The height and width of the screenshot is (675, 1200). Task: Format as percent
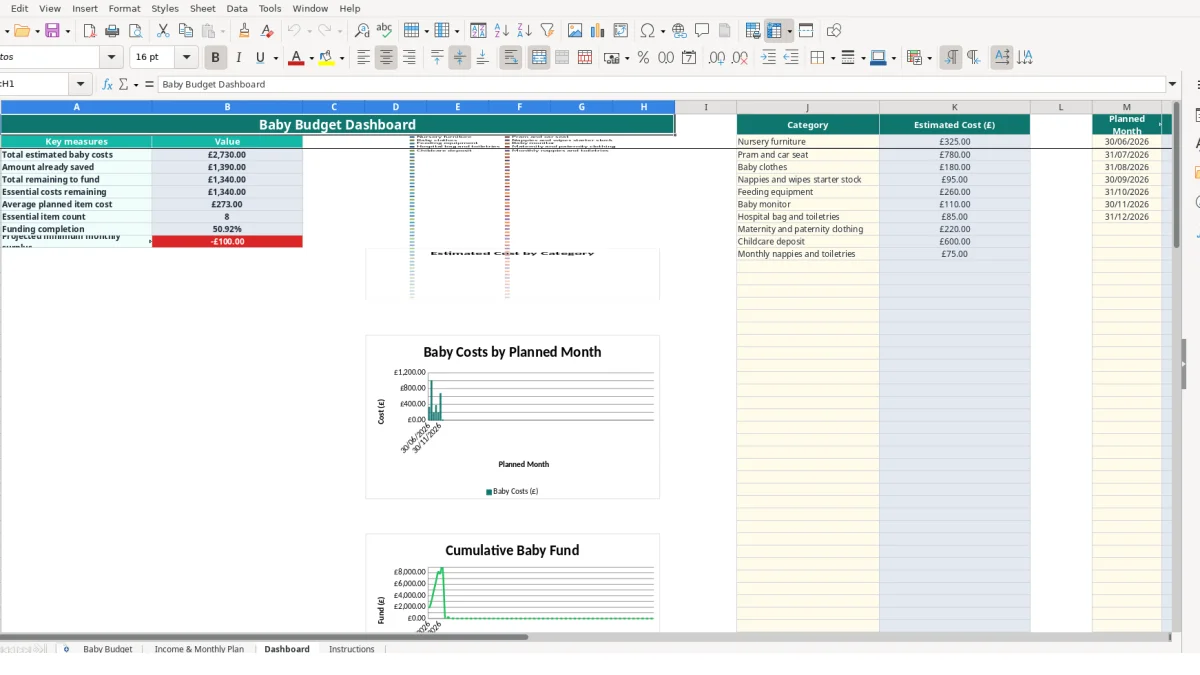643,58
